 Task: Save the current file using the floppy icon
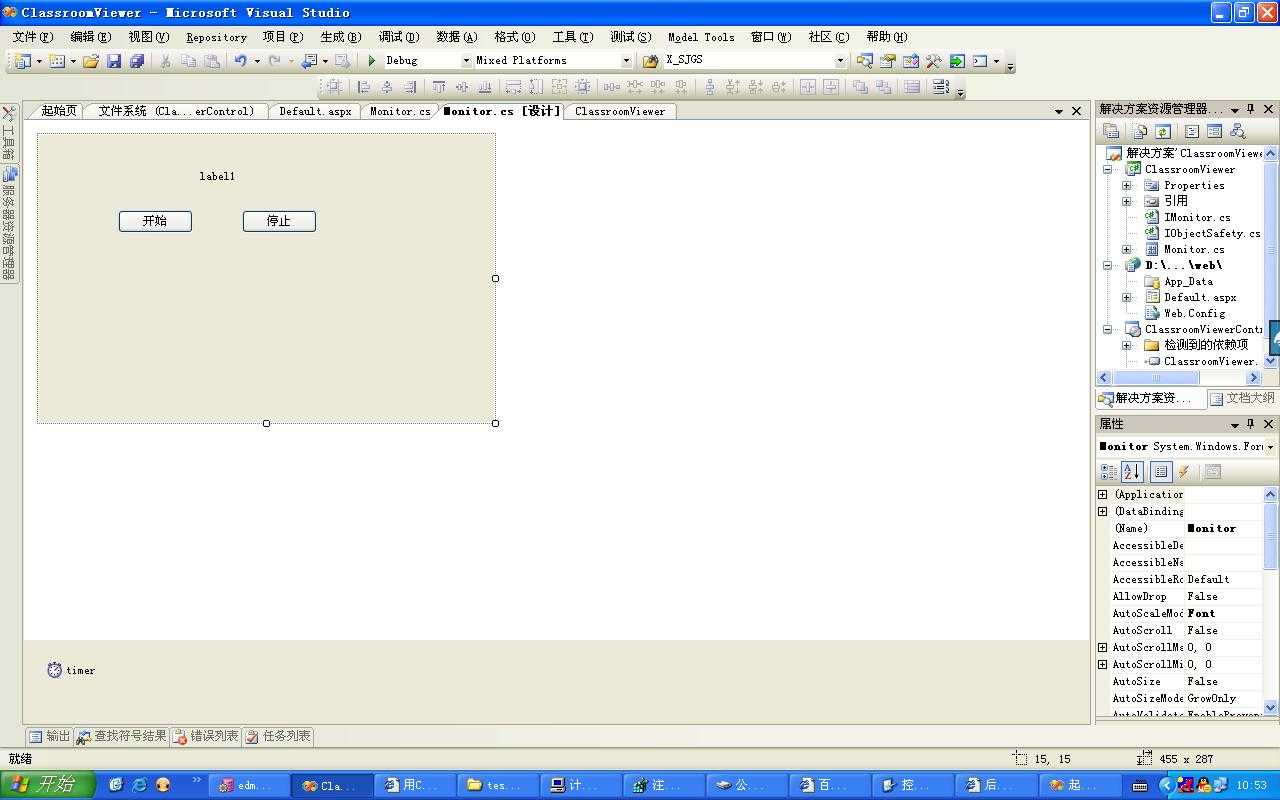(114, 61)
